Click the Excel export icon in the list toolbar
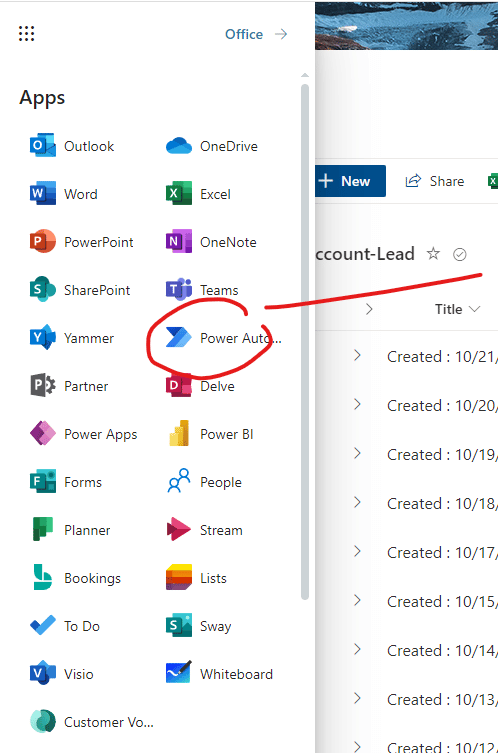 pyautogui.click(x=493, y=181)
